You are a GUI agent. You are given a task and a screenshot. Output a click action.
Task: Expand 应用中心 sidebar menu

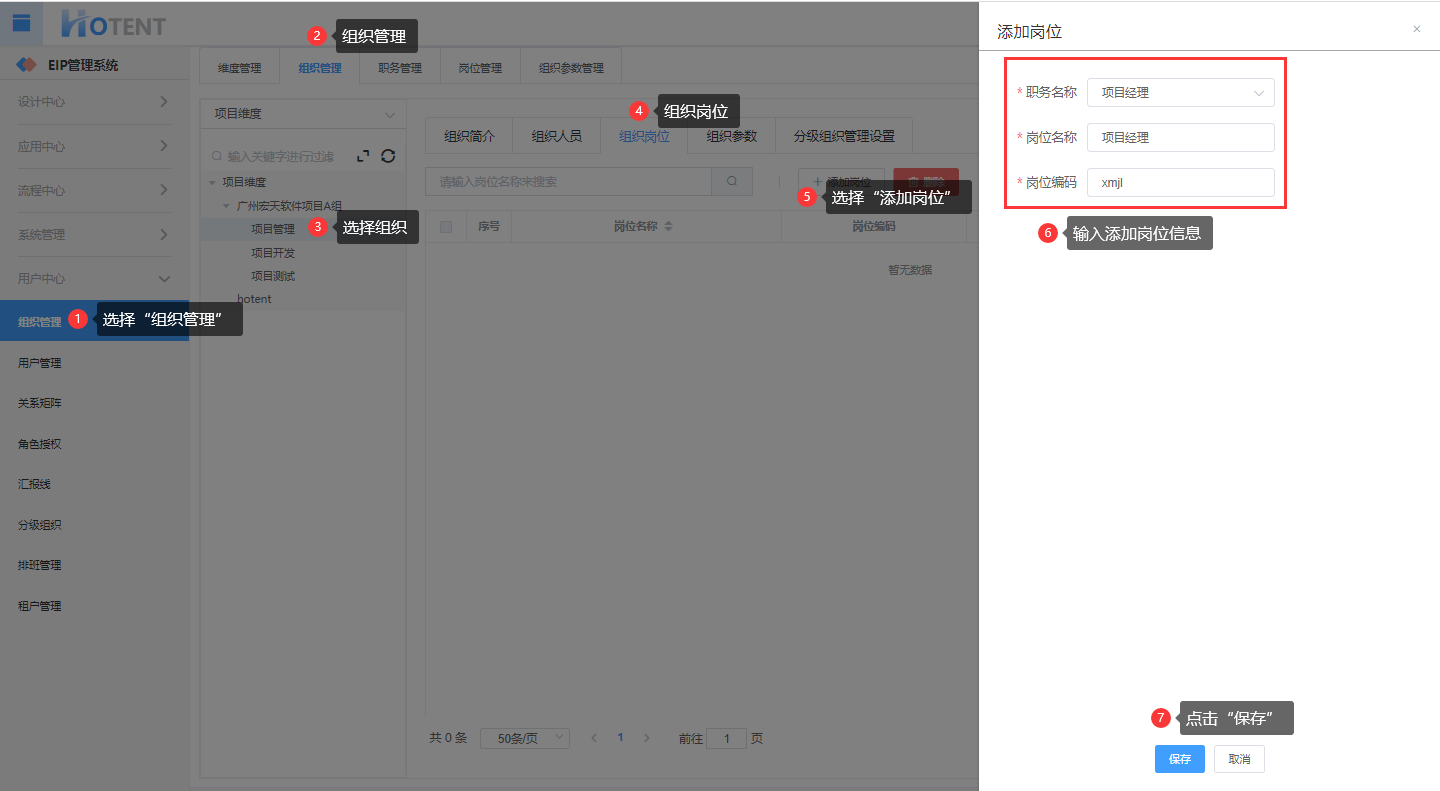(94, 146)
